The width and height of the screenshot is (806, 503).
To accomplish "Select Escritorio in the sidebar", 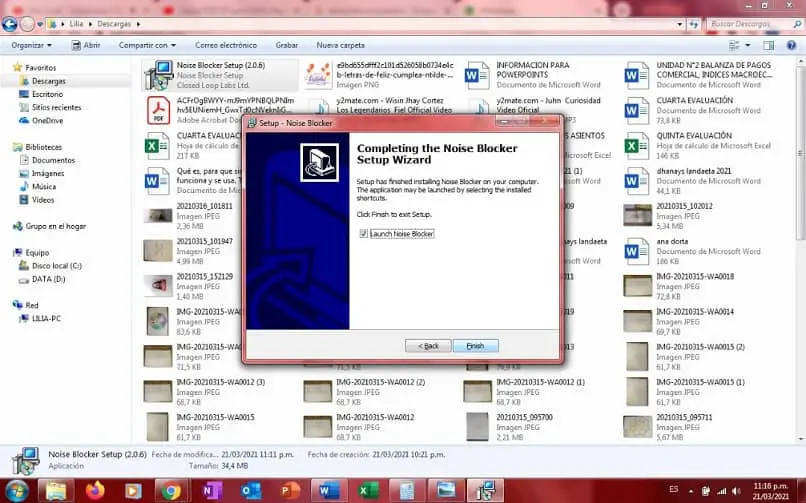I will click(x=47, y=94).
